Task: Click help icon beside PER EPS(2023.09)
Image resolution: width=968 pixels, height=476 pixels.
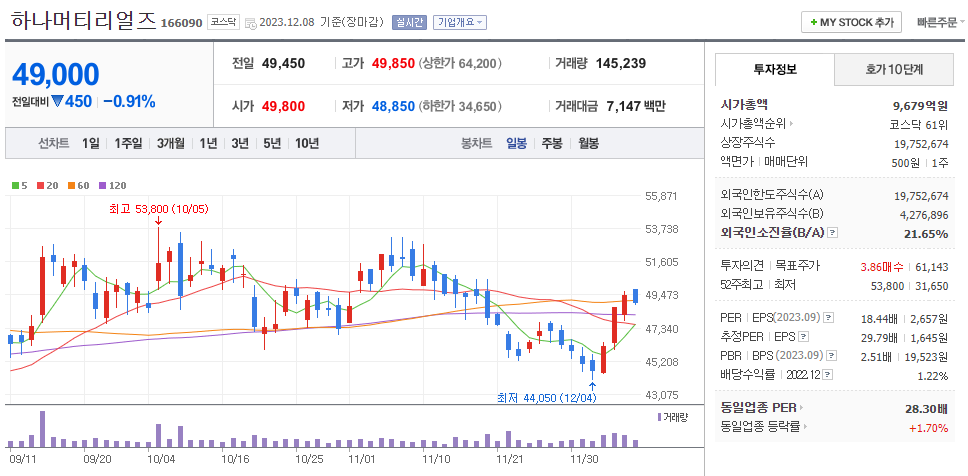Action: pos(828,318)
